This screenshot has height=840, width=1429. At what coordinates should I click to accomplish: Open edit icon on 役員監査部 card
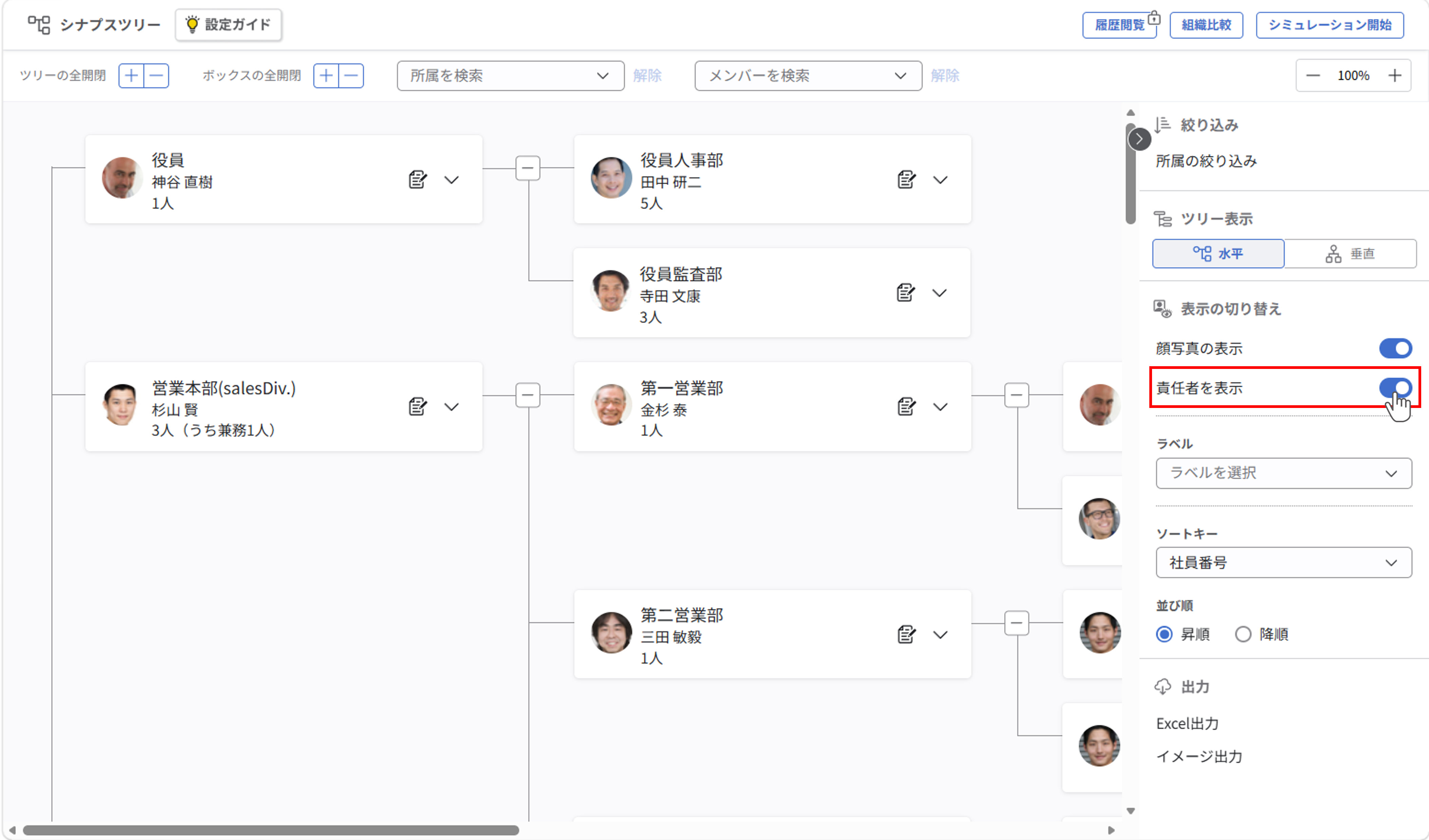(x=906, y=293)
